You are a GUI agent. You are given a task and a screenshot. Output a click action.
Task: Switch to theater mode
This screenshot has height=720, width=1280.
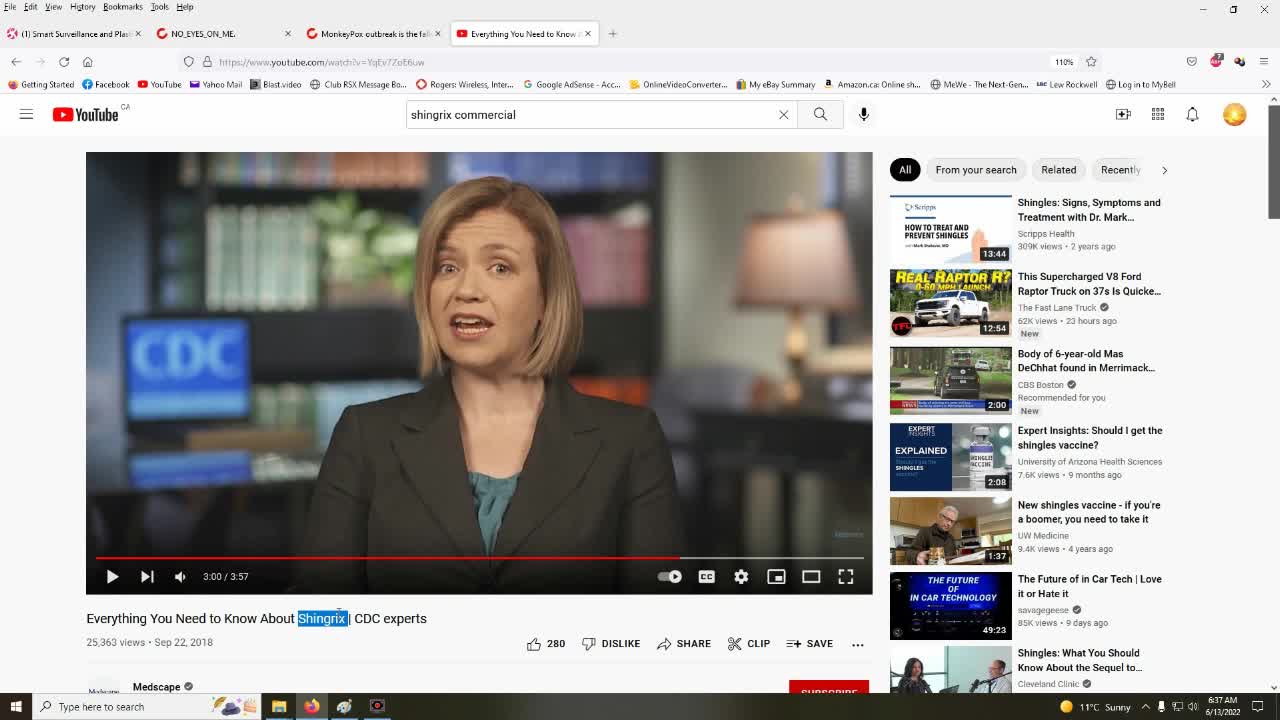pyautogui.click(x=811, y=576)
